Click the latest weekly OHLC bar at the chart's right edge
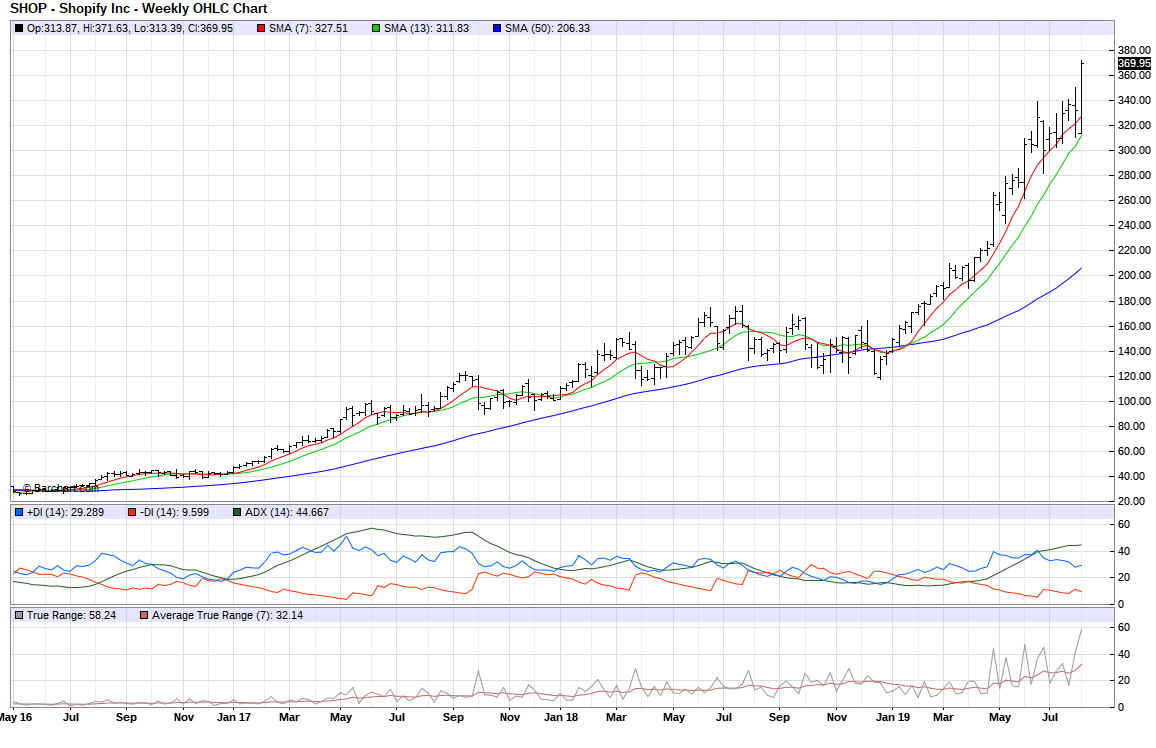Image resolution: width=1156 pixels, height=748 pixels. tap(1082, 98)
